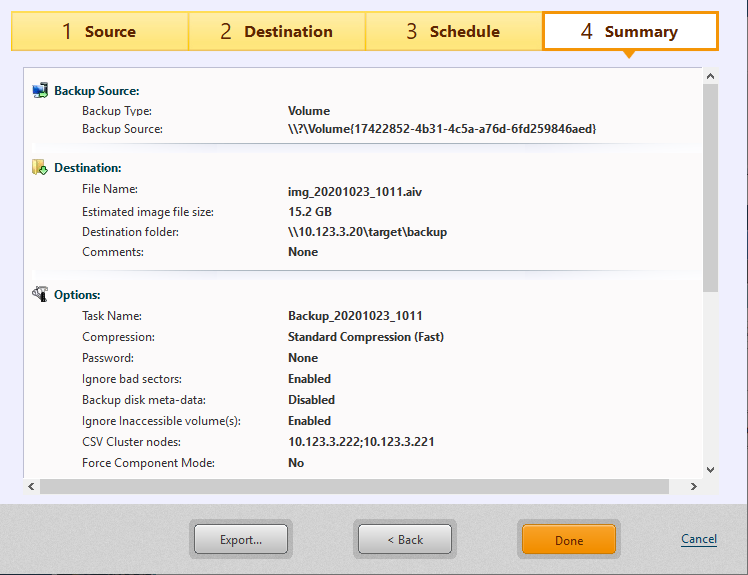Click the \\10.123.3.20\target\backup destination path
Image resolution: width=748 pixels, height=575 pixels.
[367, 232]
